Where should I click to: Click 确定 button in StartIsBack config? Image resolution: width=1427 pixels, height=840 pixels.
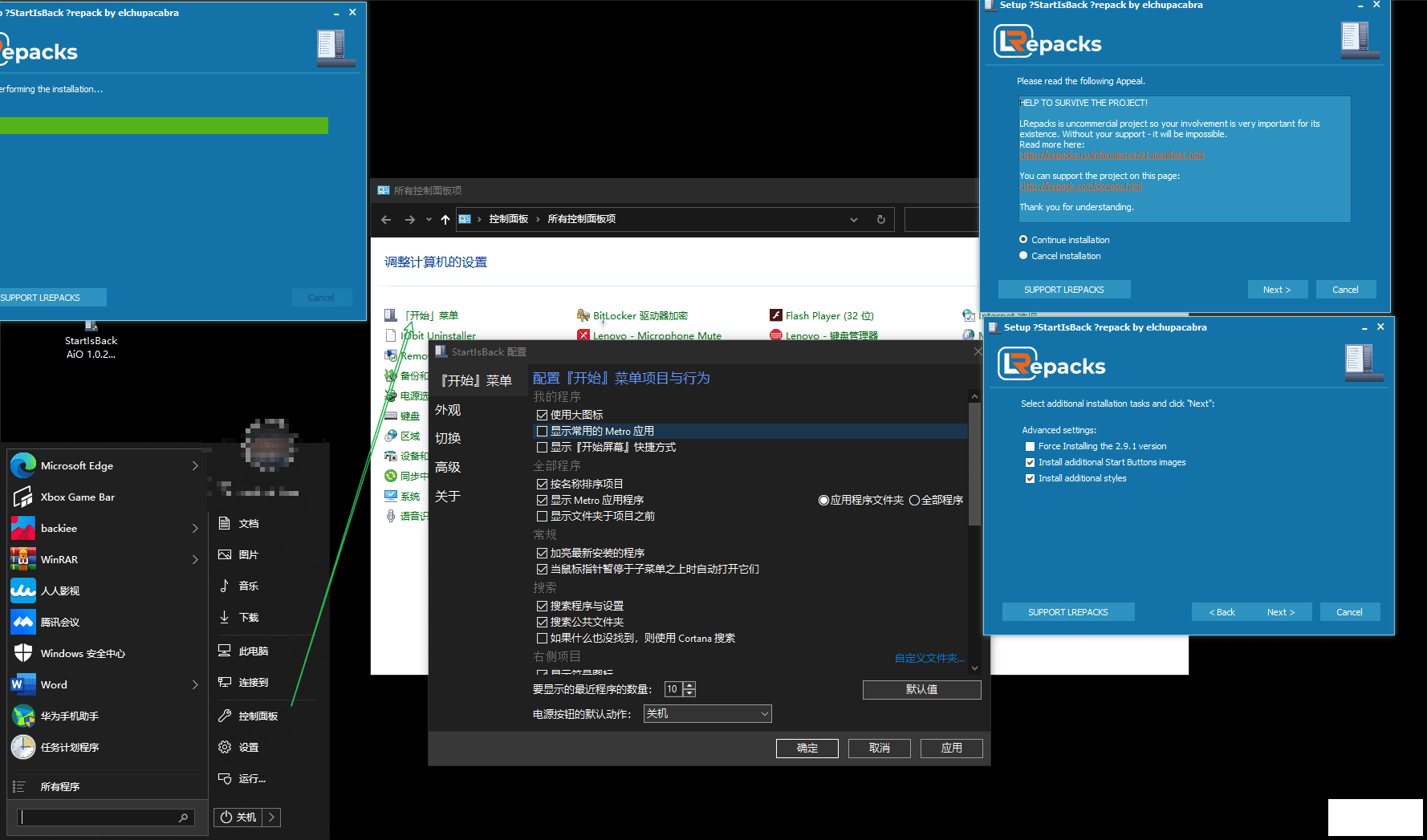tap(807, 748)
